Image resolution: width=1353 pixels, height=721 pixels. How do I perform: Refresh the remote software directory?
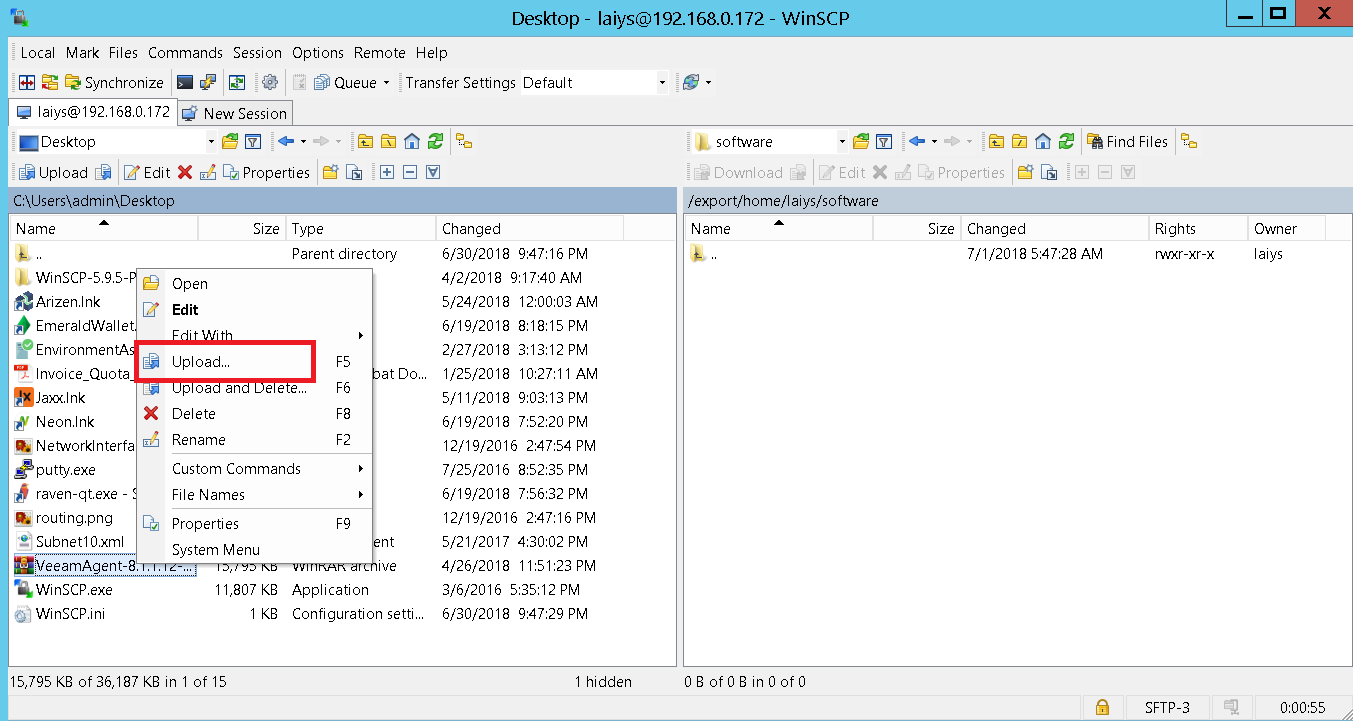coord(1067,141)
